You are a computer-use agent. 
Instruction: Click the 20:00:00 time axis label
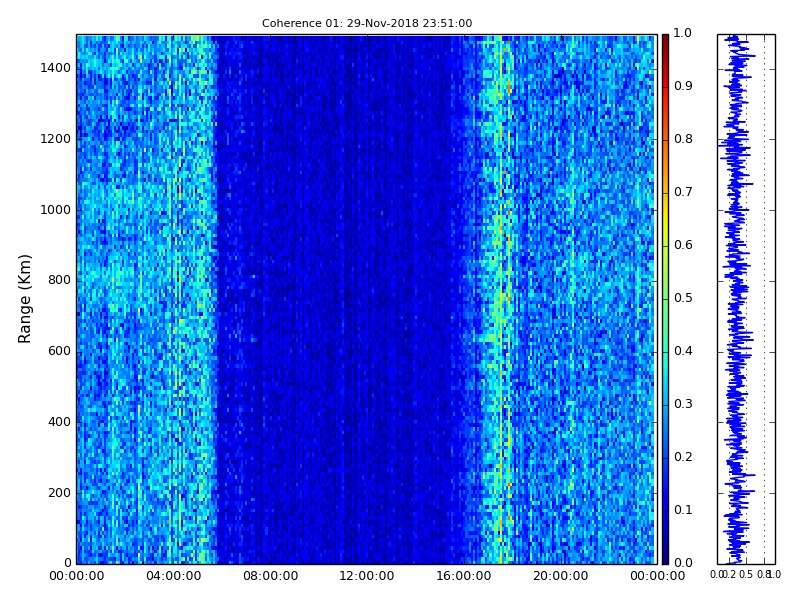[561, 576]
